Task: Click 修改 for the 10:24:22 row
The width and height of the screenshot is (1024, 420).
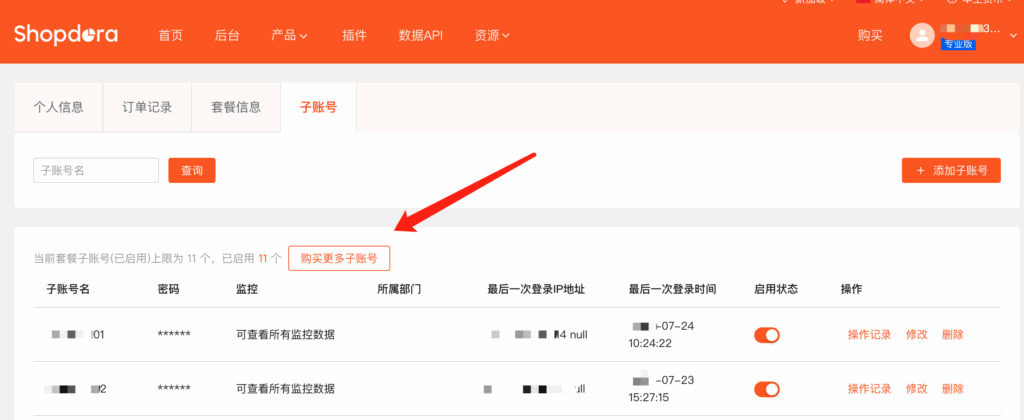Action: 916,335
